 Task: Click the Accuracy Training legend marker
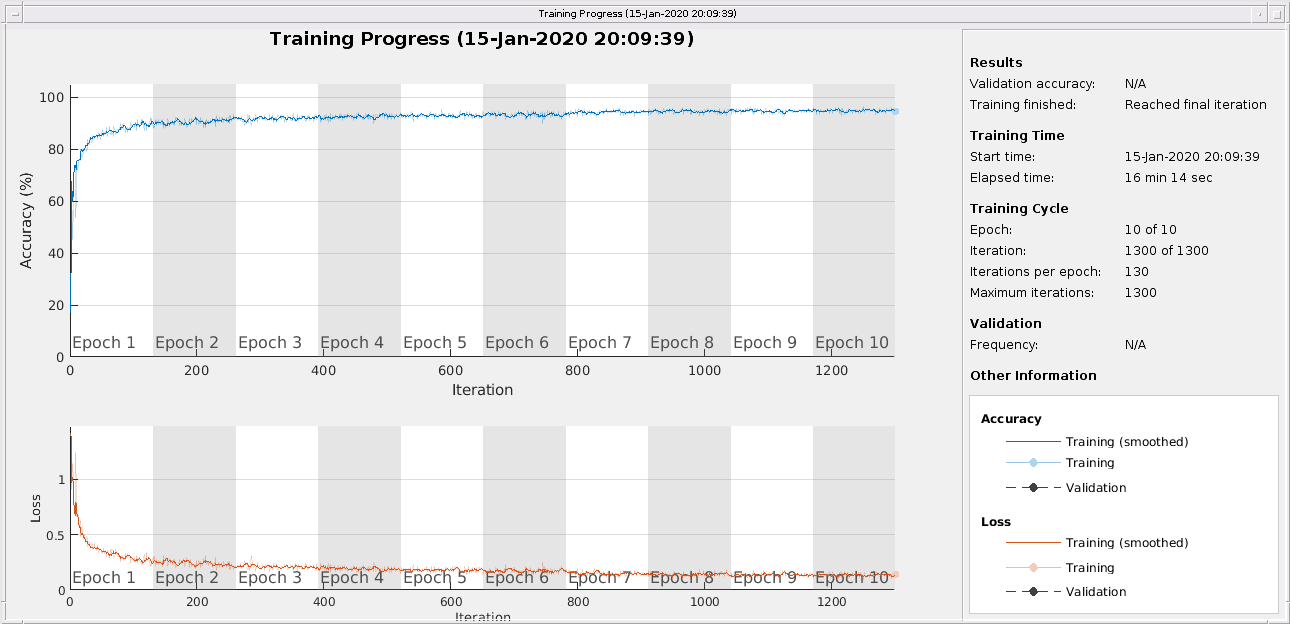coord(1033,463)
